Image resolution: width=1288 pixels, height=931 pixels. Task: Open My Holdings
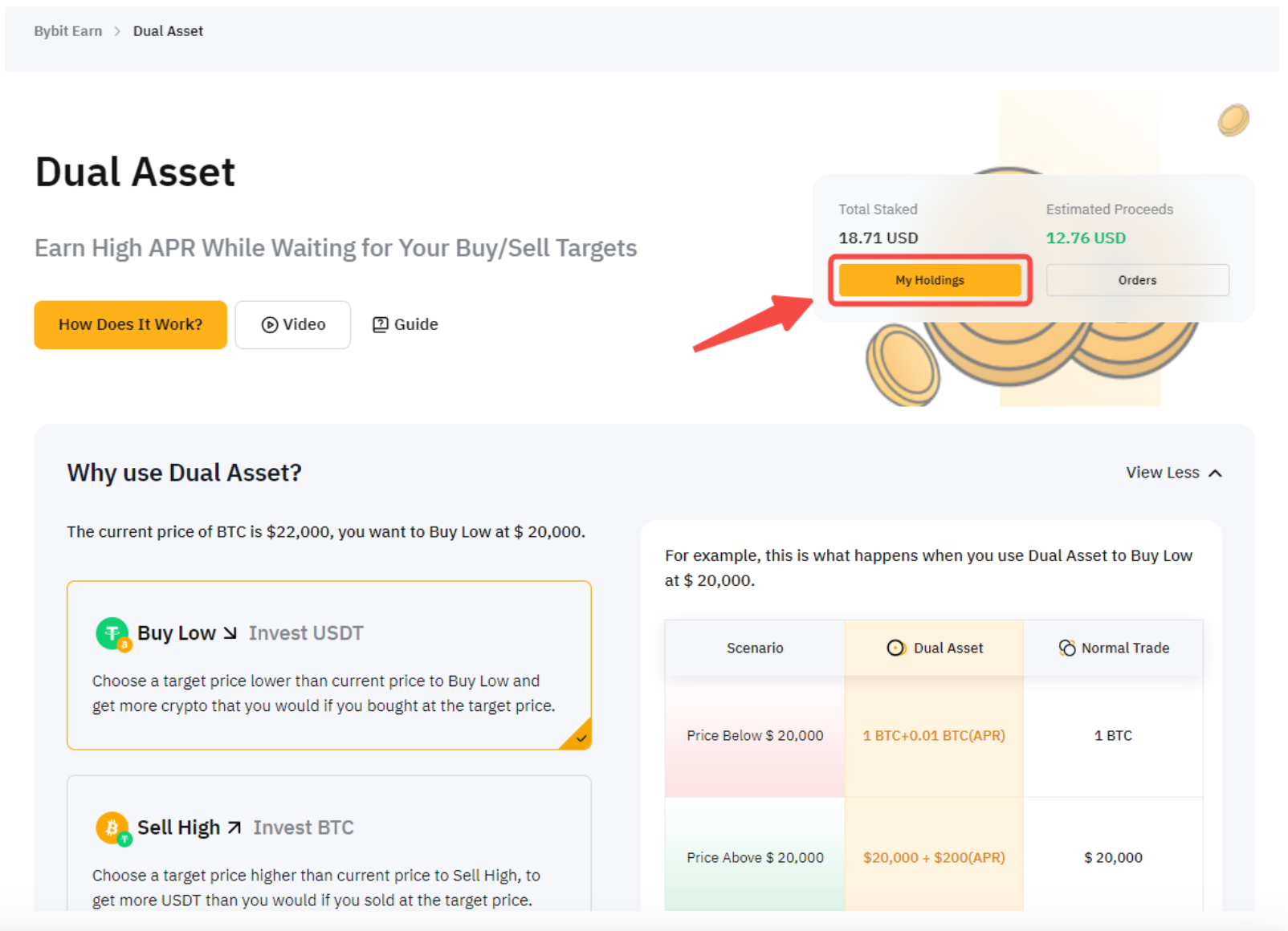[930, 280]
